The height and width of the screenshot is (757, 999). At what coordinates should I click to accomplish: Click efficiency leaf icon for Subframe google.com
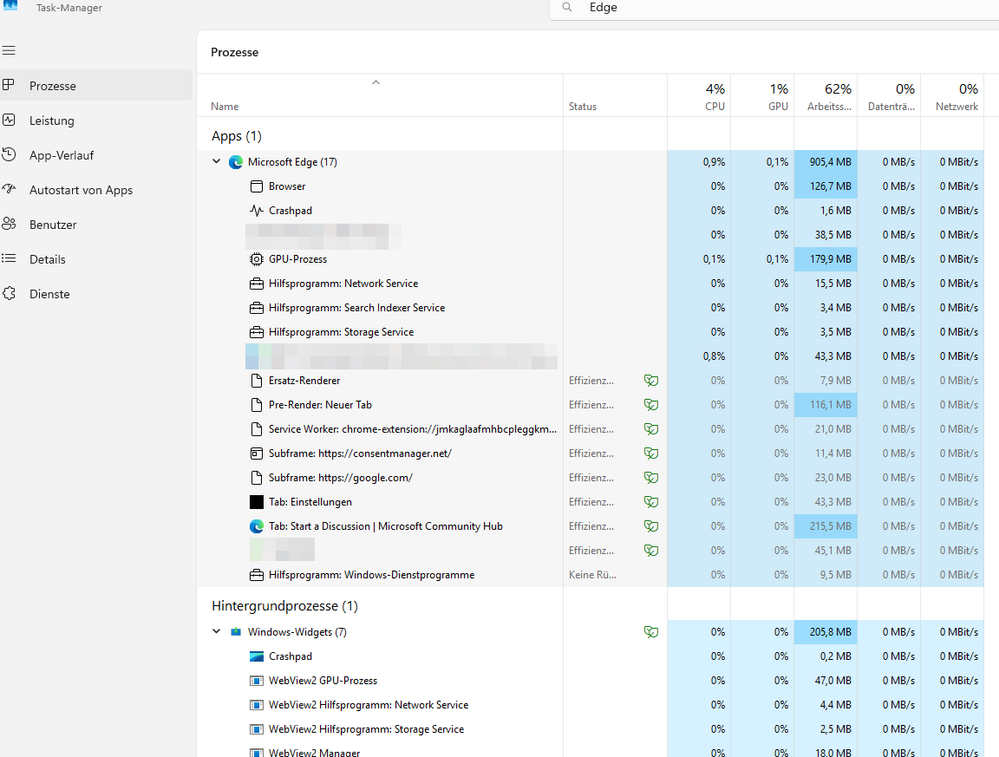[x=650, y=478]
